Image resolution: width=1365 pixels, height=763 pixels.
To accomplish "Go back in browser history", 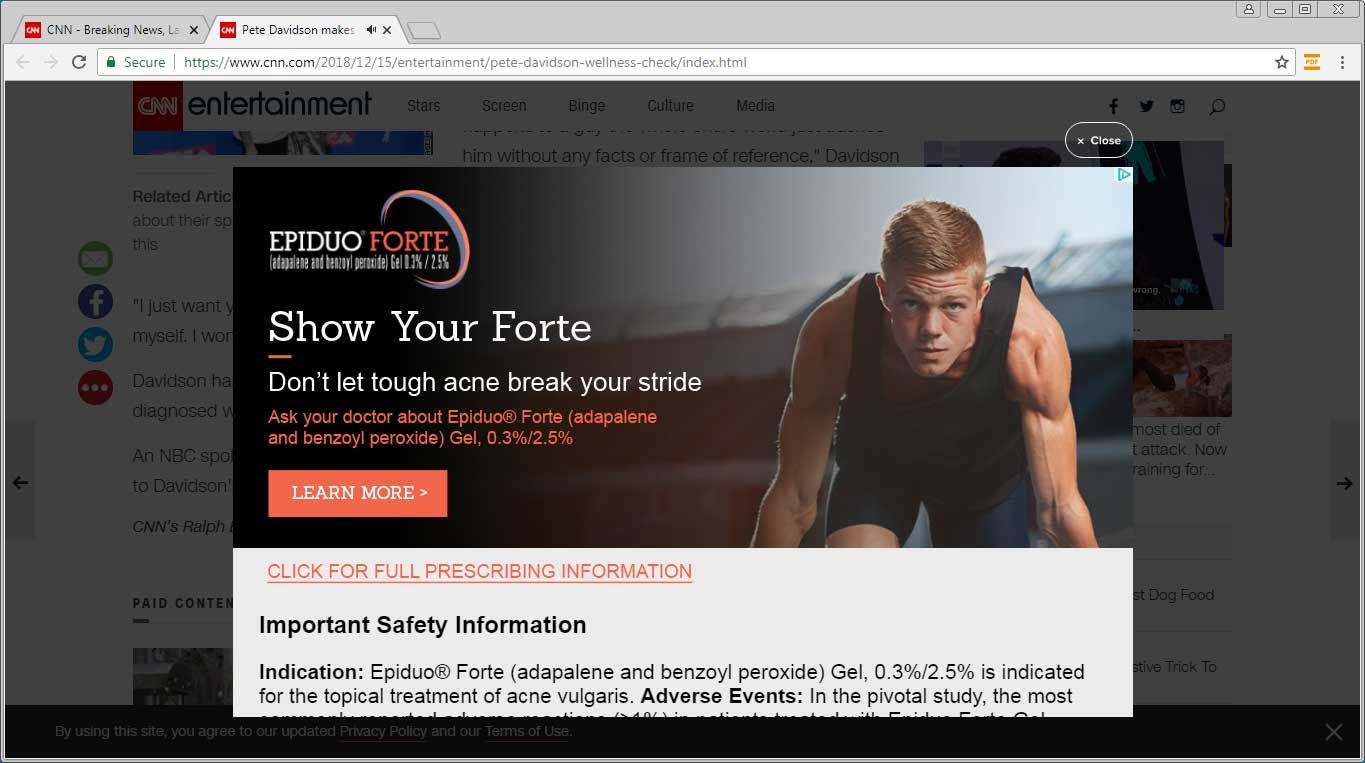I will coord(23,62).
